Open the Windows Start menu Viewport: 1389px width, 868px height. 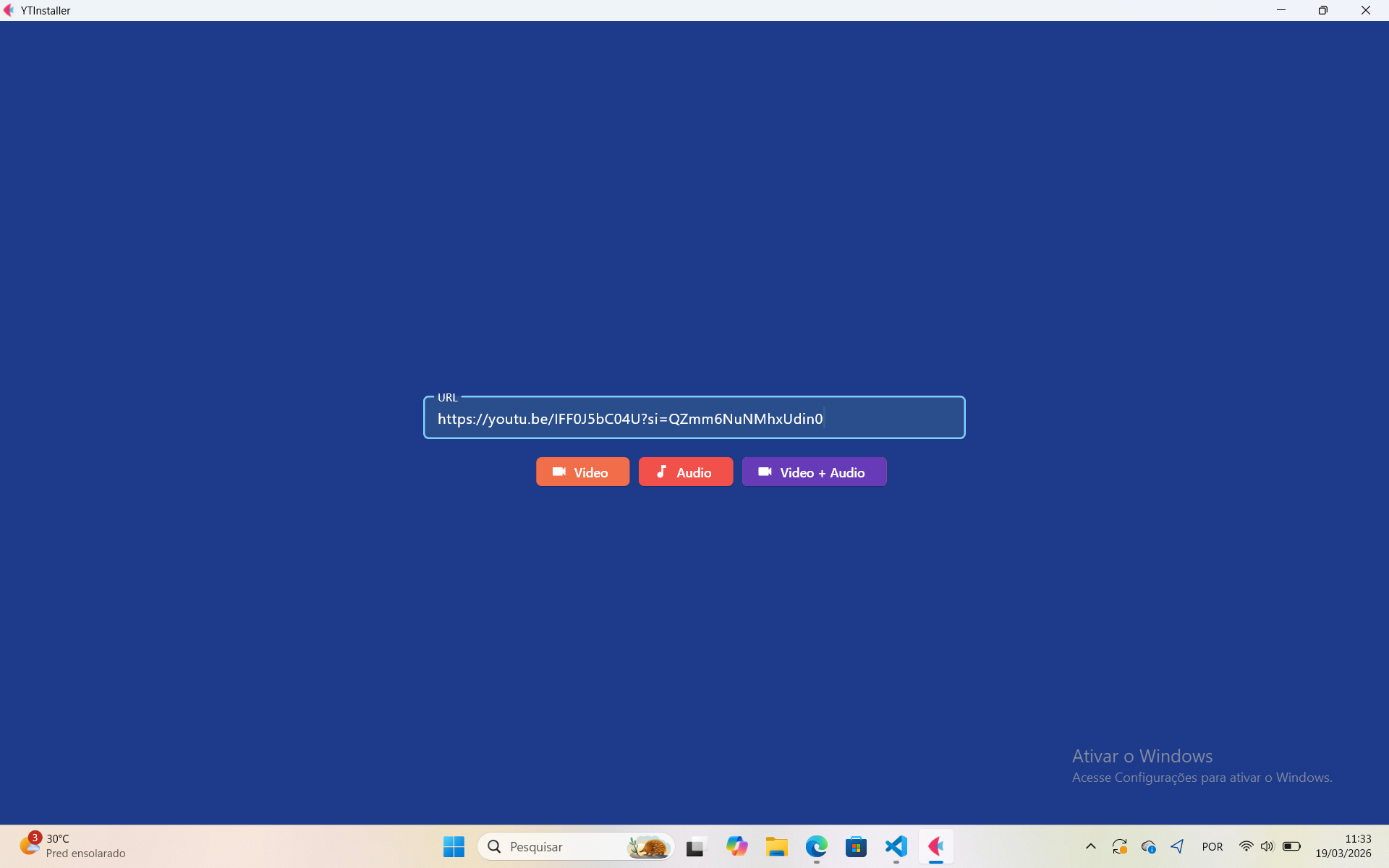click(x=454, y=846)
